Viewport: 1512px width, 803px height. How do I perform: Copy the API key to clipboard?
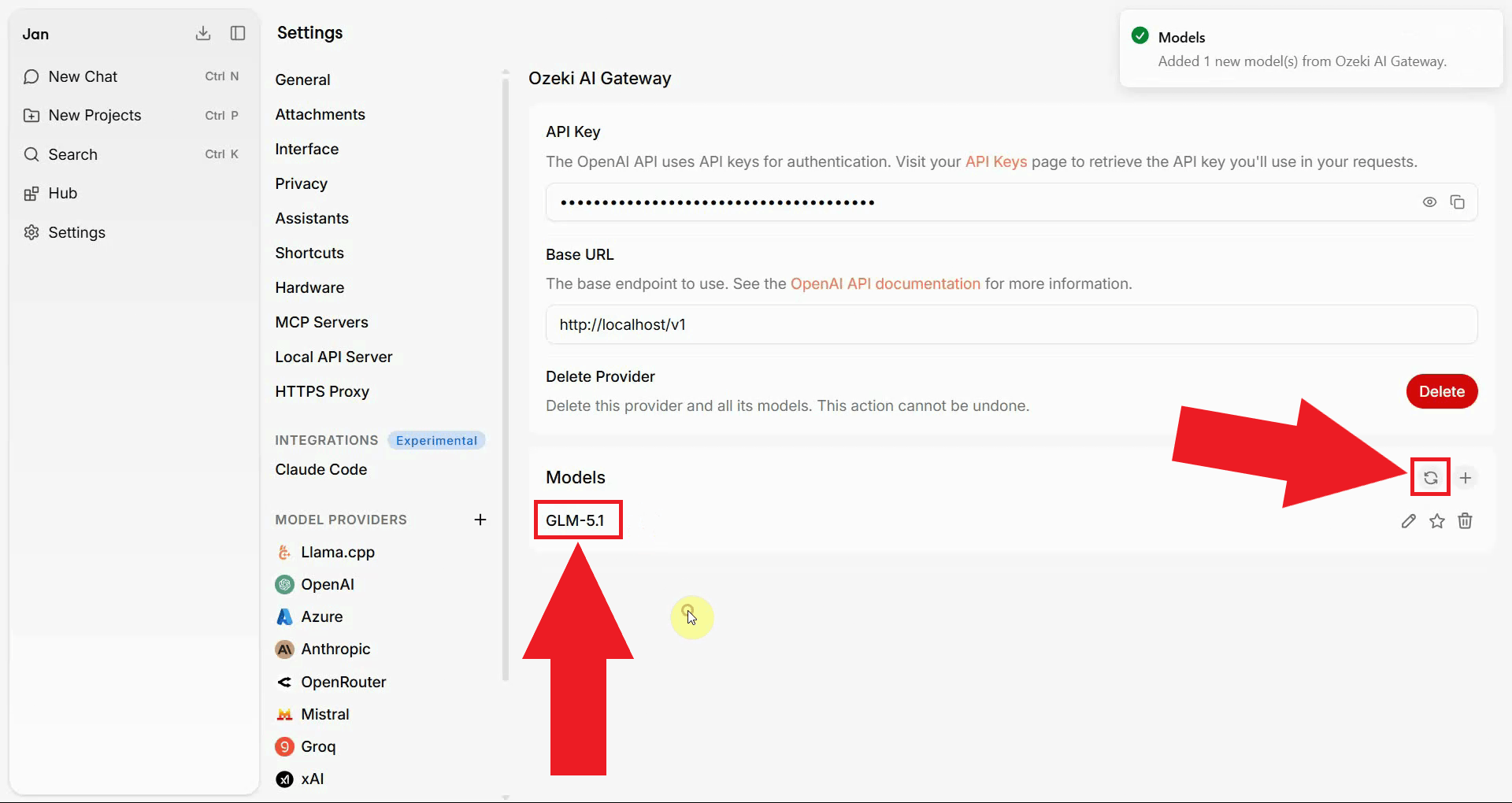coord(1458,202)
